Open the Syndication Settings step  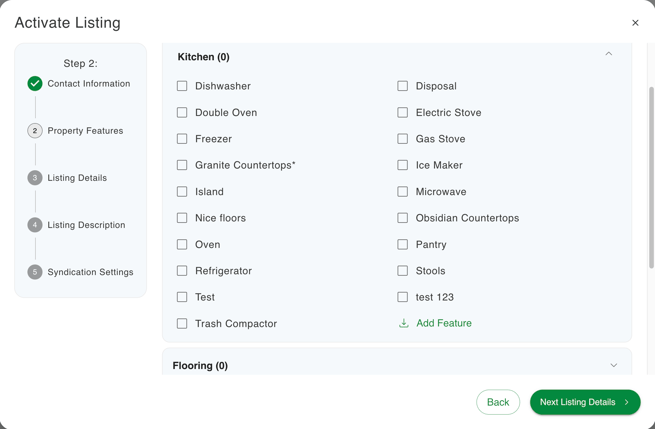[x=90, y=272]
